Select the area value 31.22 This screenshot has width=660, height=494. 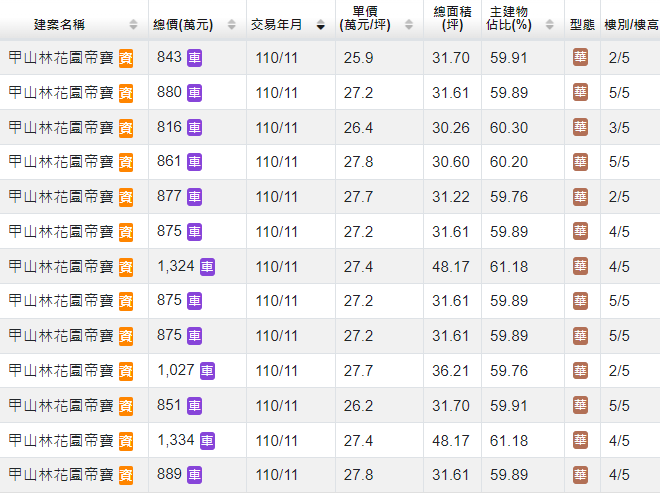pyautogui.click(x=450, y=197)
